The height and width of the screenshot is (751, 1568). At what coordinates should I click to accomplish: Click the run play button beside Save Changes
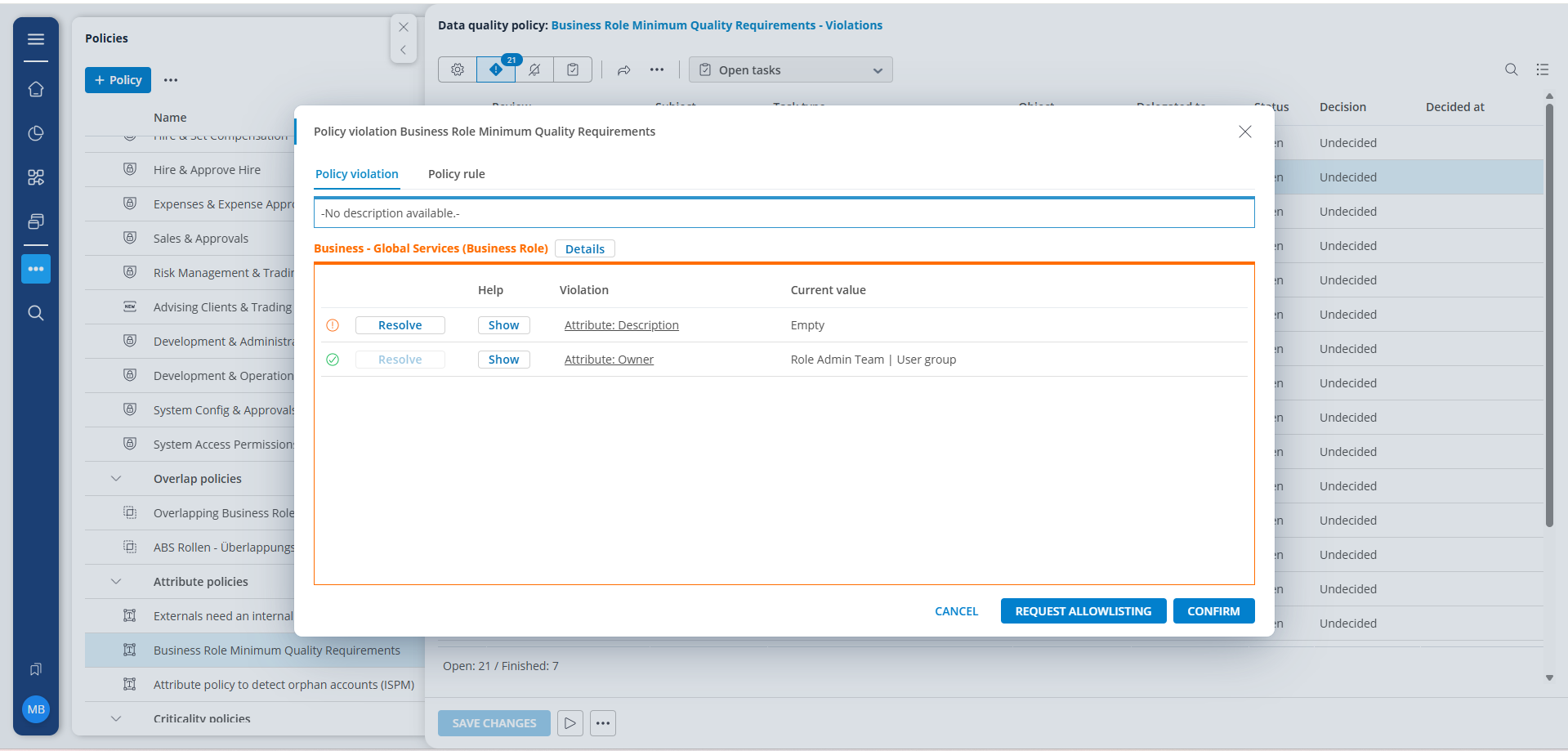[570, 723]
